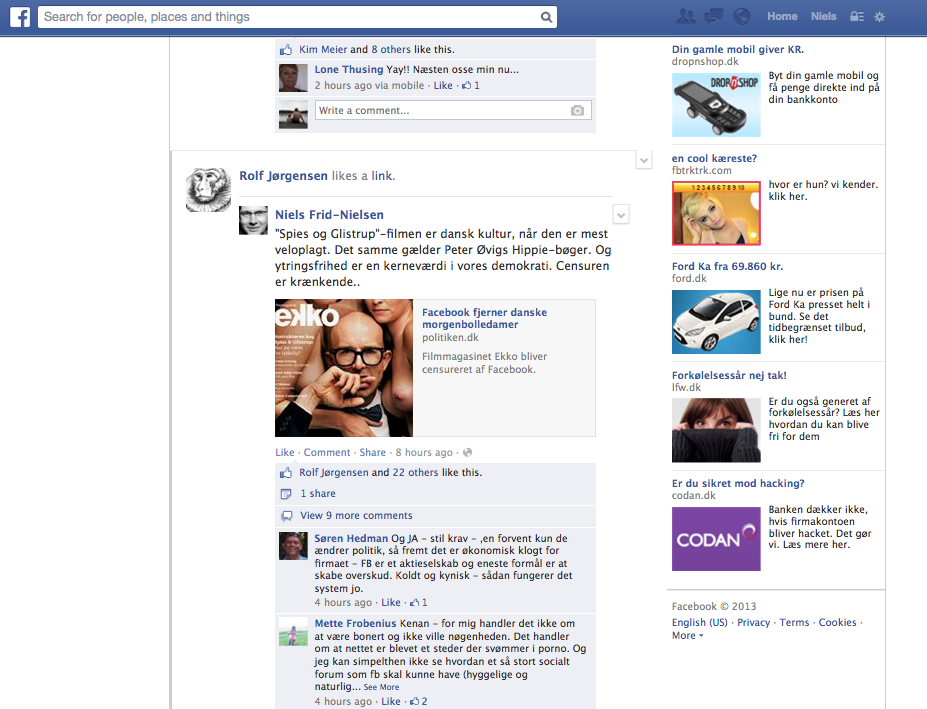The width and height of the screenshot is (927, 709).
Task: Expand View 9 more comments
Action: click(356, 516)
